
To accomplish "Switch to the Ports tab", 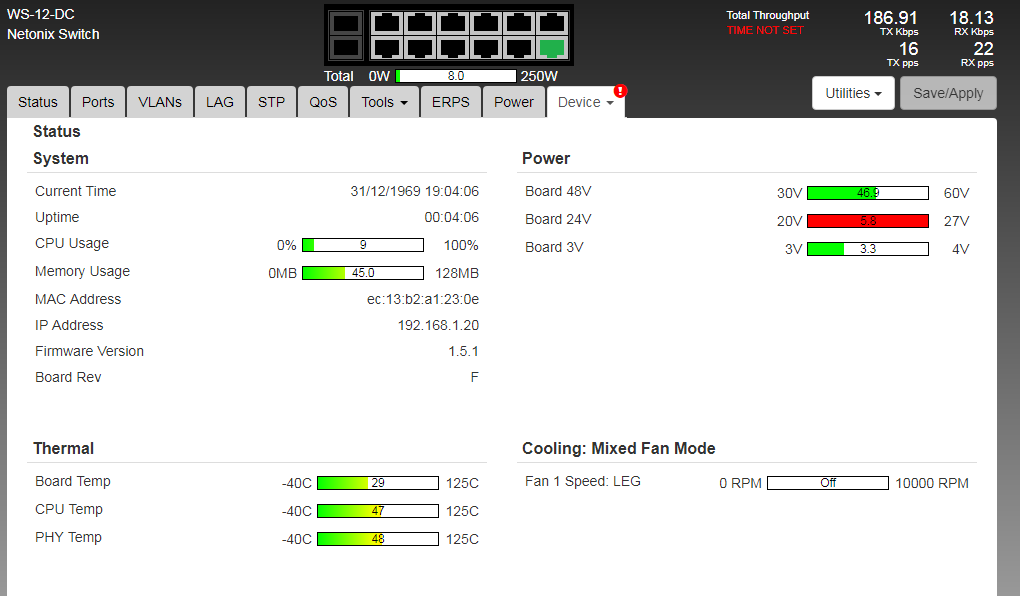I will click(x=98, y=102).
